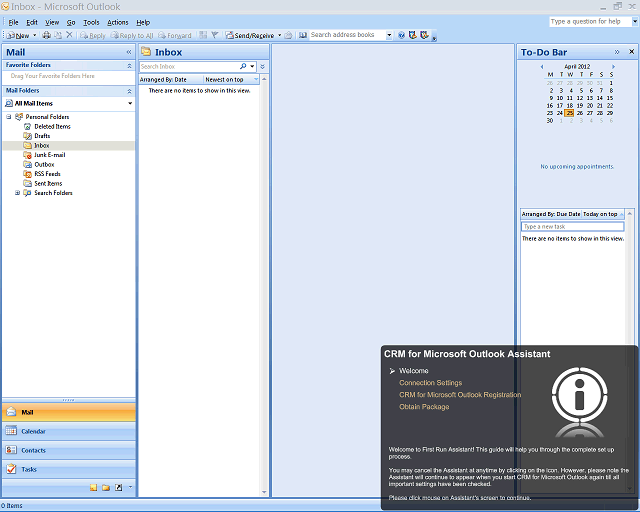Toggle the Newest on top sort order
Viewport: 640px width, 512px height.
(x=231, y=80)
